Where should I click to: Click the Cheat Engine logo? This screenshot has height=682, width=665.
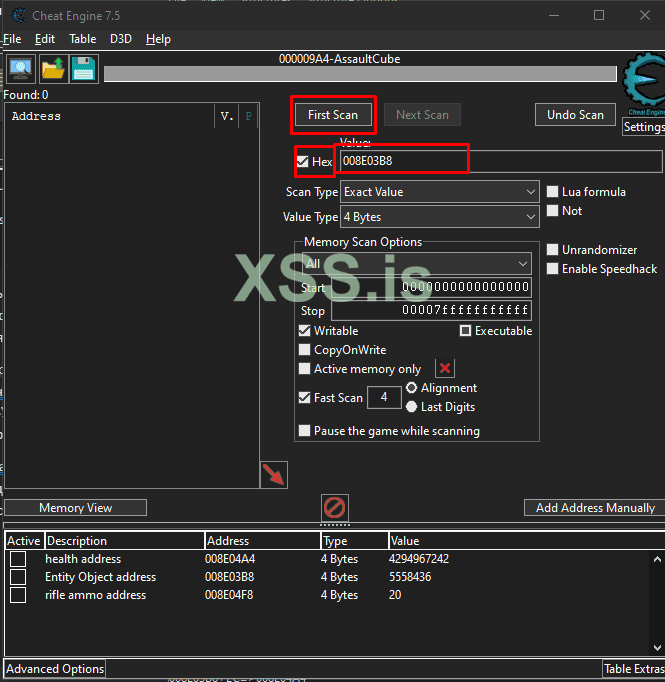tap(644, 83)
